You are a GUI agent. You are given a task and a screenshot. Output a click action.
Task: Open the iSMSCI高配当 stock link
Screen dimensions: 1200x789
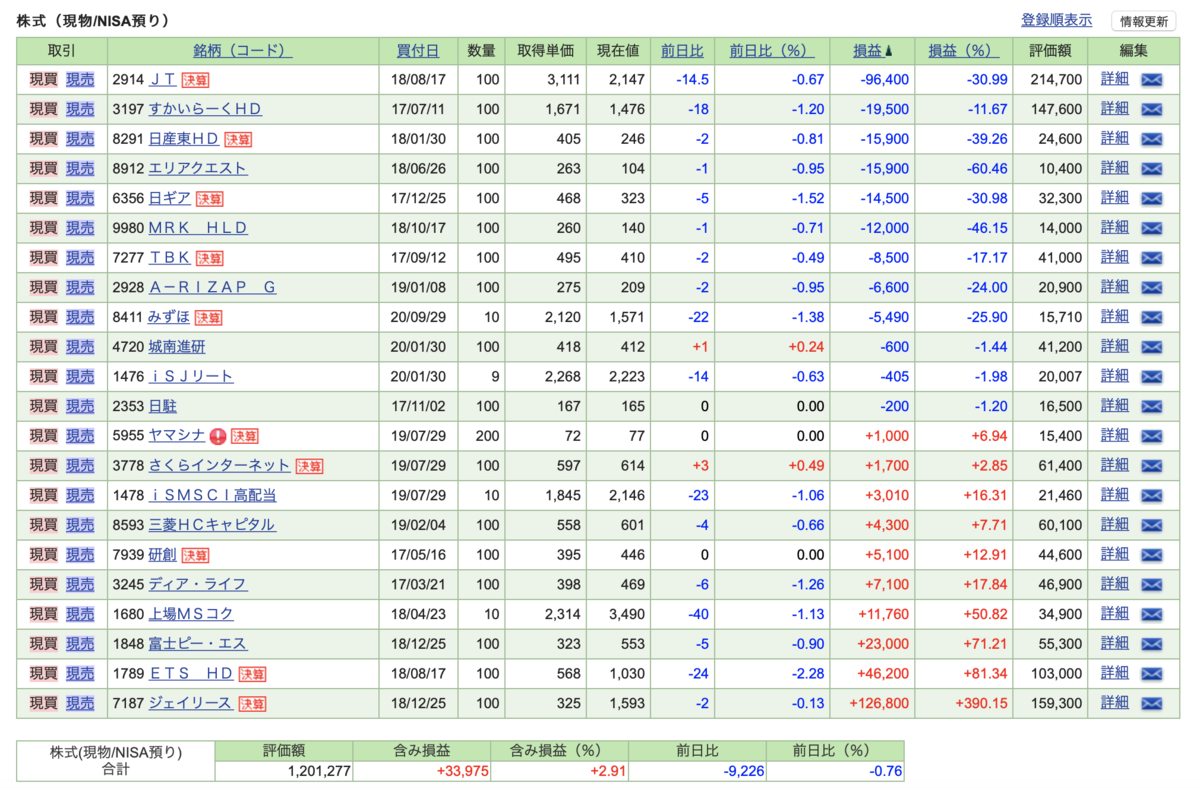(212, 496)
